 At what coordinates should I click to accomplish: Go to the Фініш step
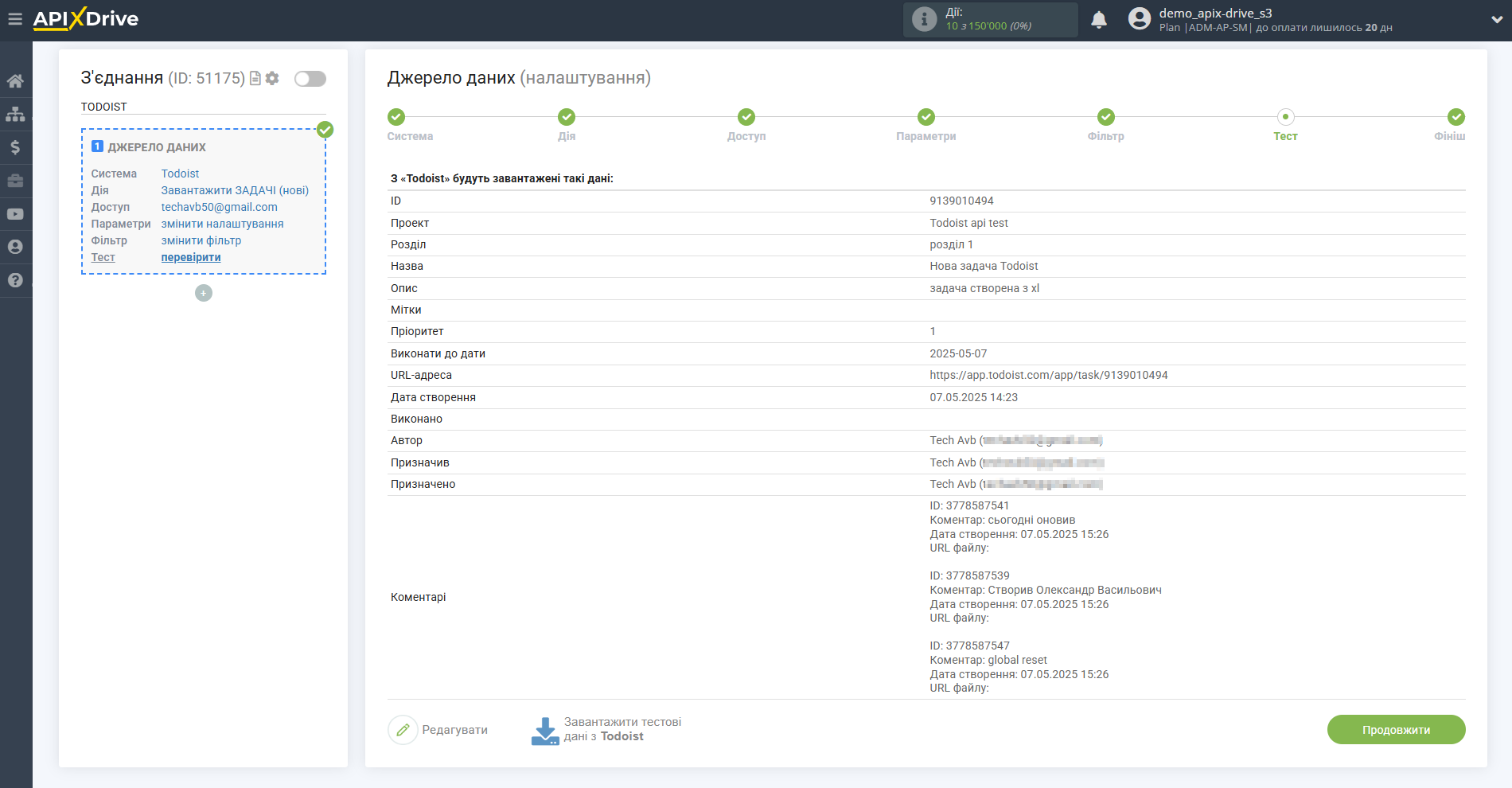coord(1450,126)
